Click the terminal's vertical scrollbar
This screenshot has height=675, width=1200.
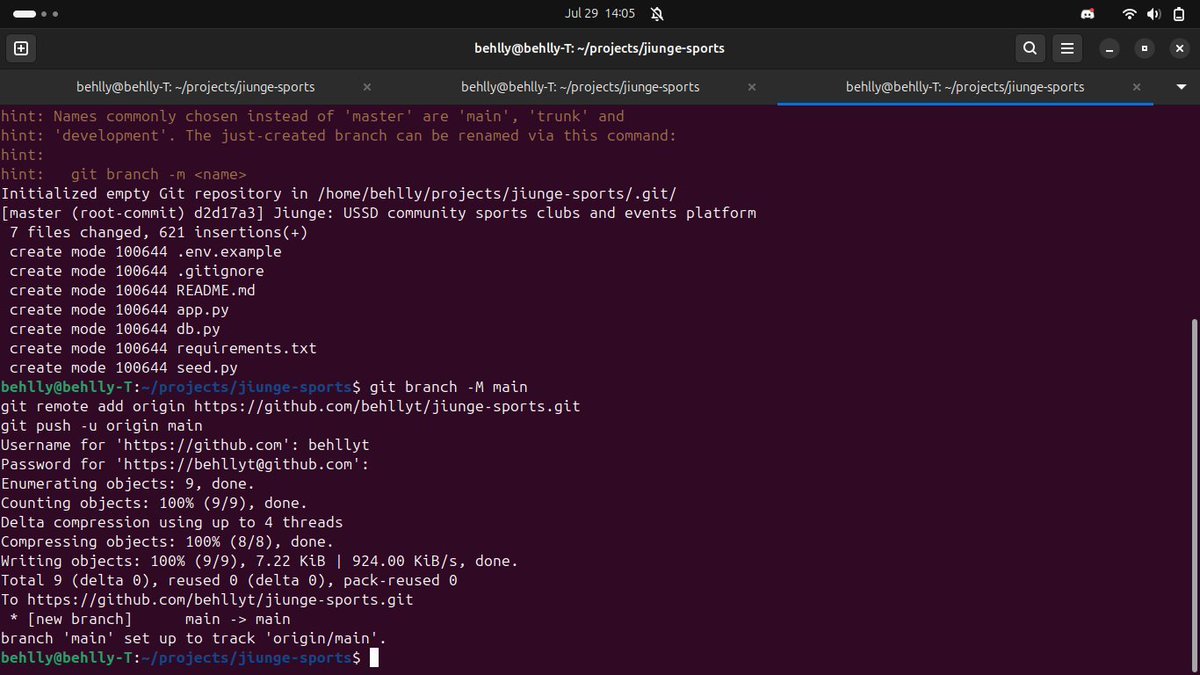(1193, 495)
